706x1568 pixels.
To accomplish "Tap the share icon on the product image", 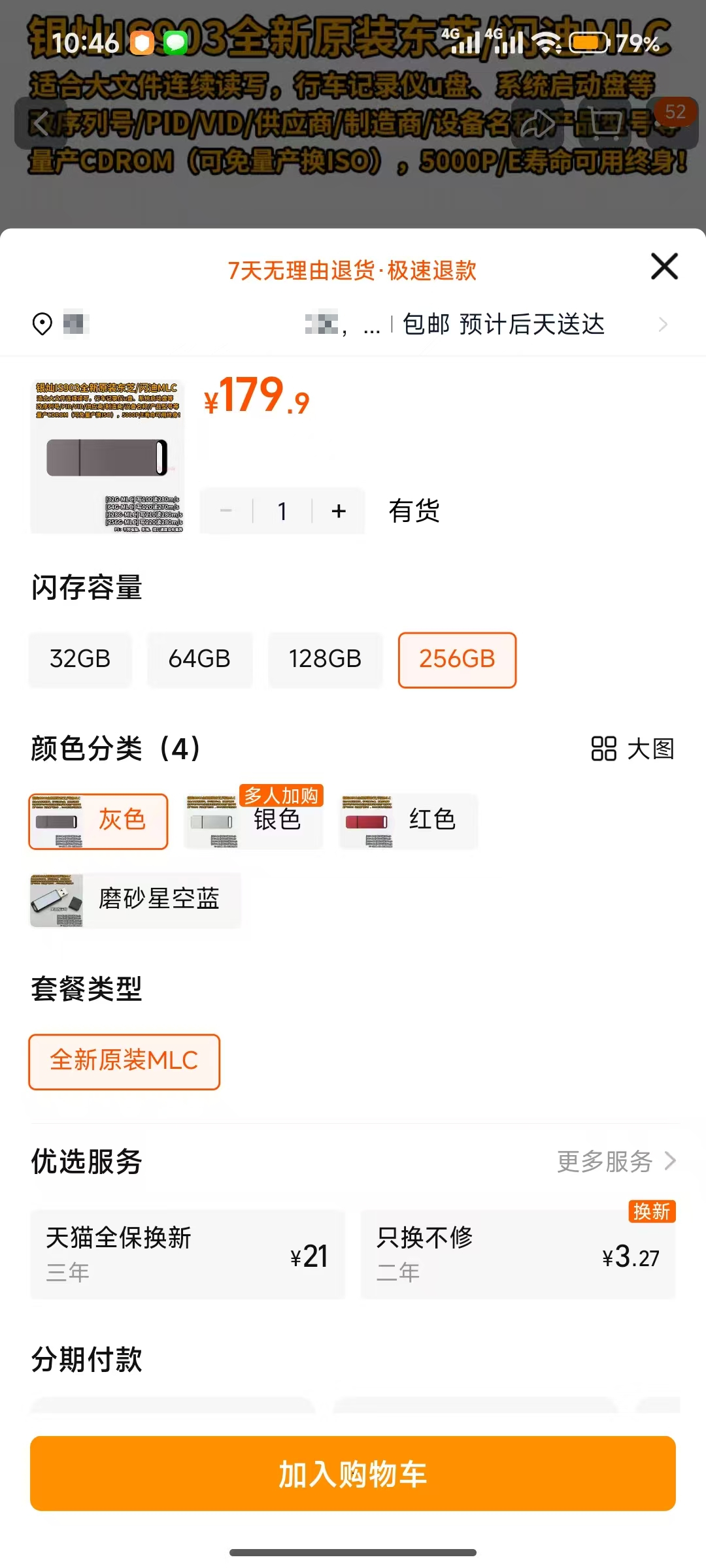I will coord(537,125).
